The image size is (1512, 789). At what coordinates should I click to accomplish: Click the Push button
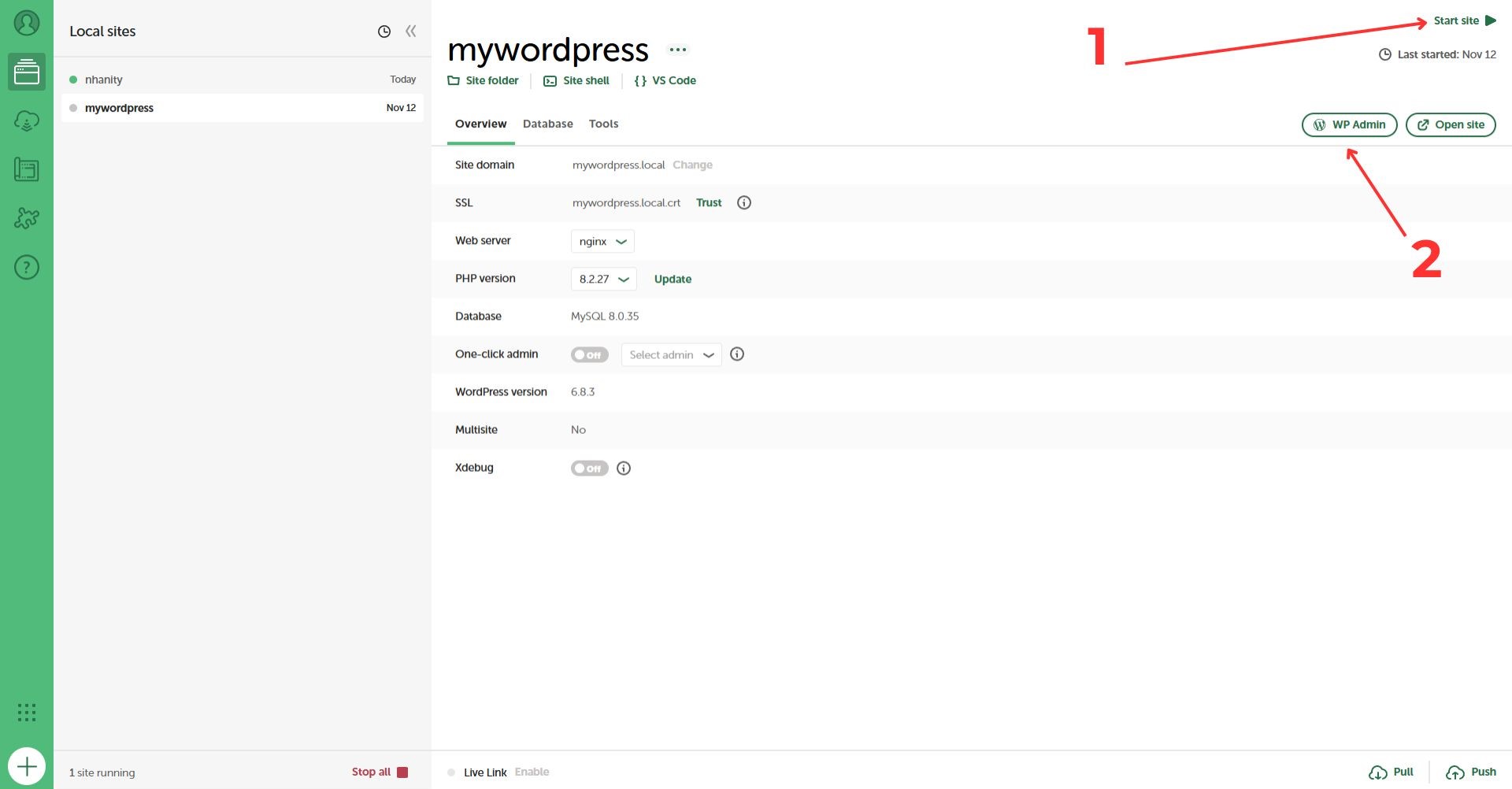pyautogui.click(x=1471, y=772)
